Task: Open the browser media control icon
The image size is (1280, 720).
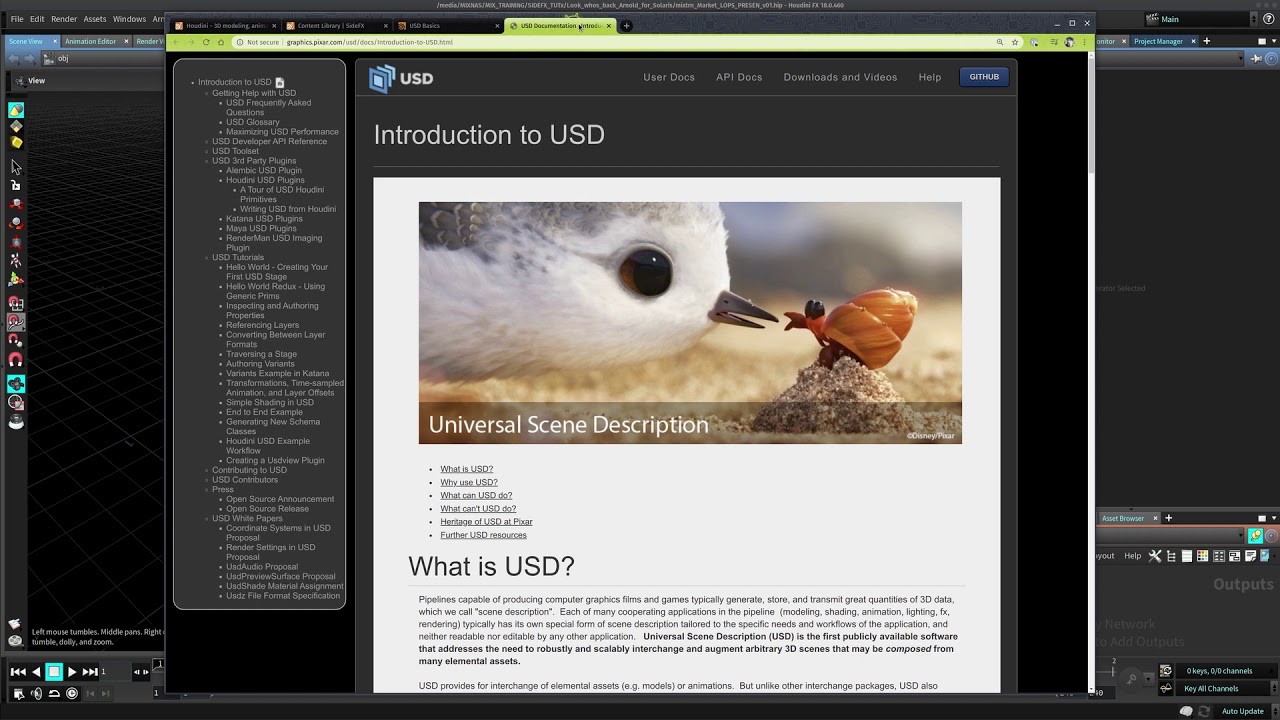Action: [1052, 42]
